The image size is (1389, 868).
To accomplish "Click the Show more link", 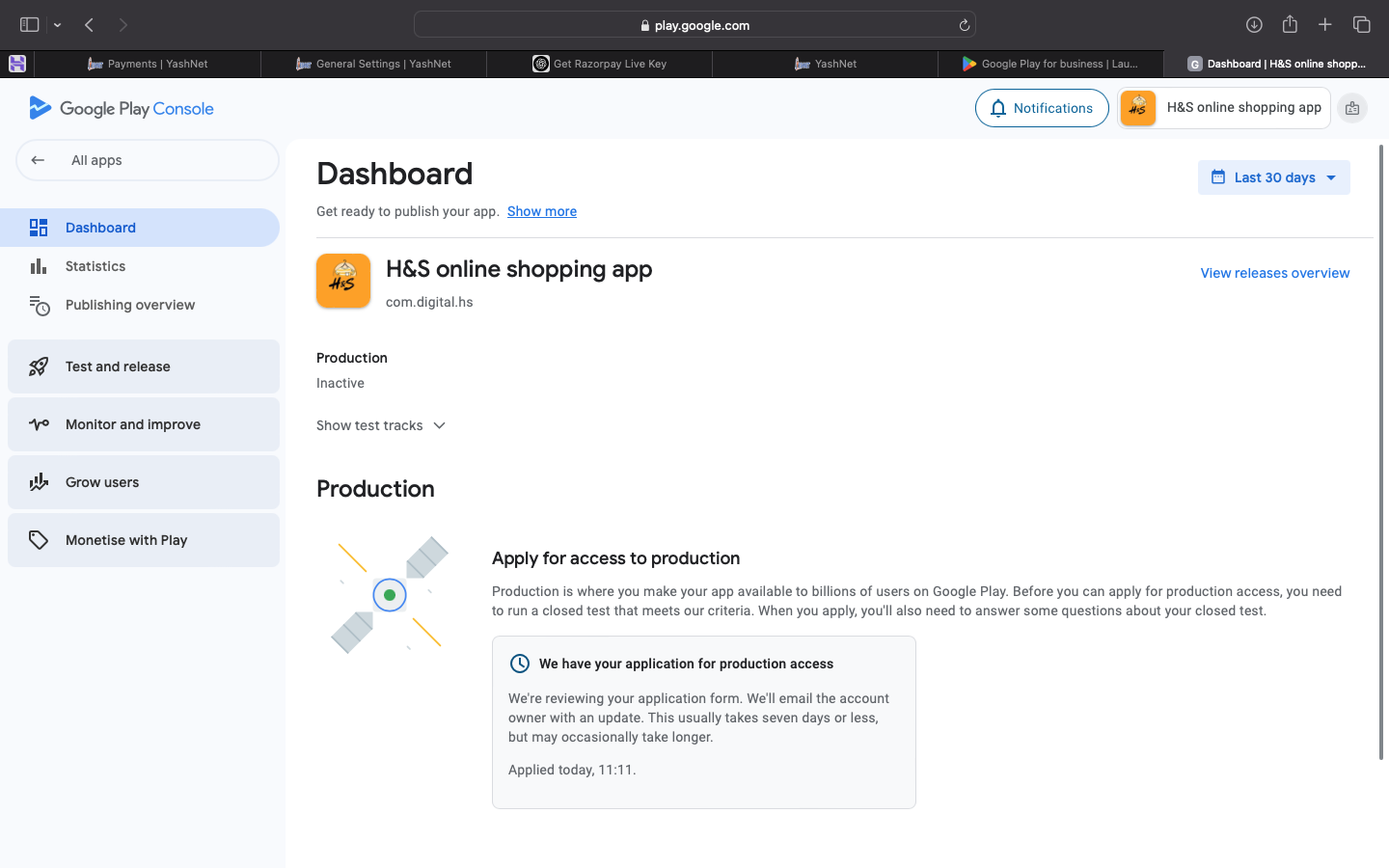I will (542, 211).
